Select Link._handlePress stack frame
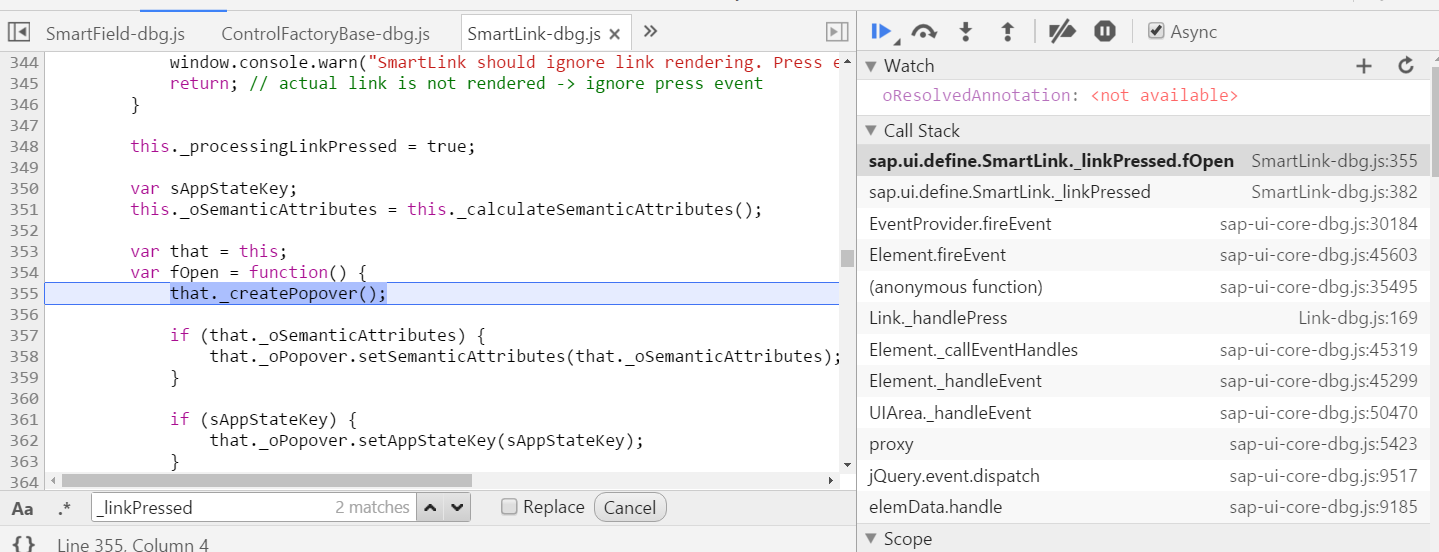Screen dimensions: 1439x552 tap(1143, 318)
